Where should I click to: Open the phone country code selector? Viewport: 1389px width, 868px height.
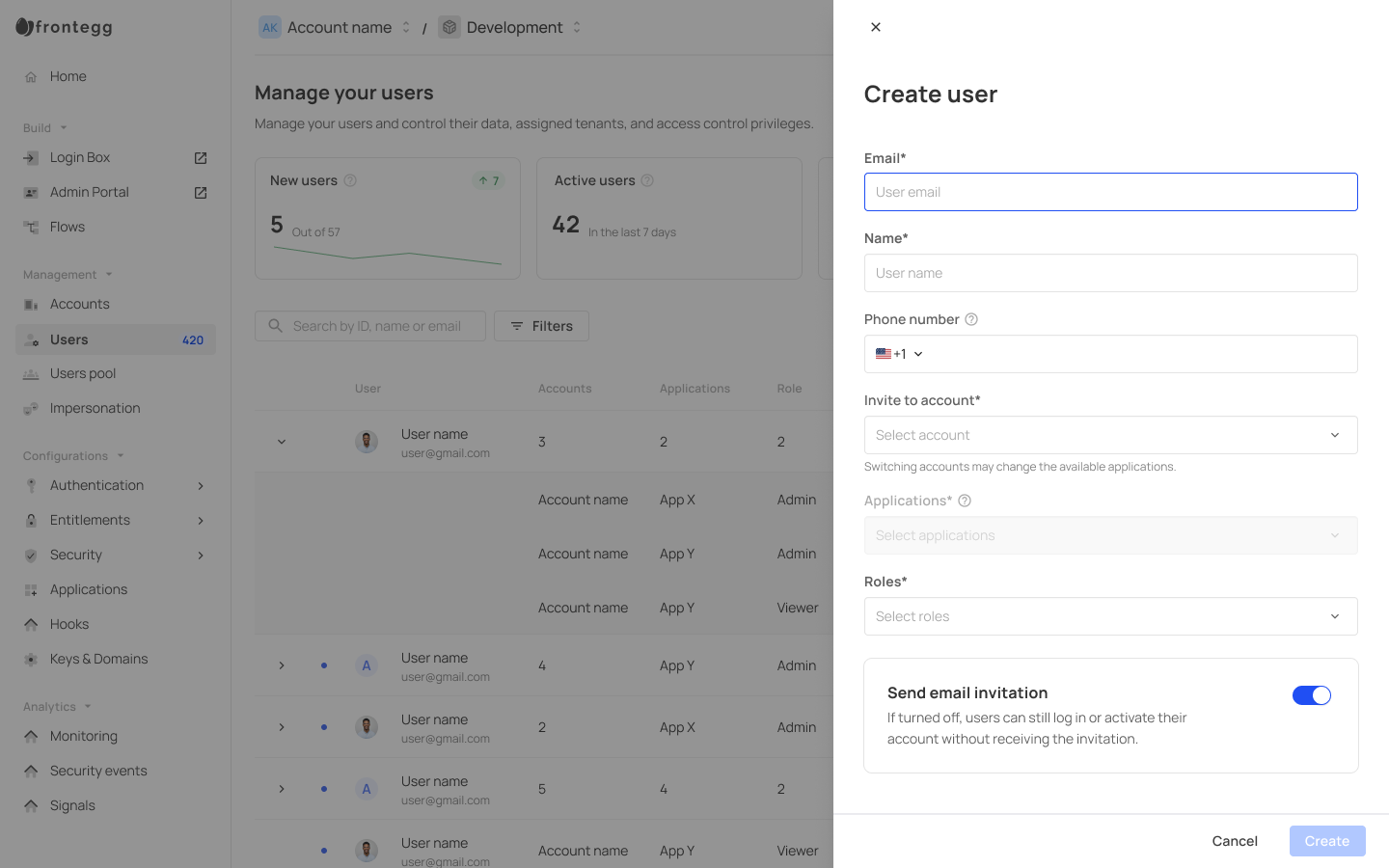point(899,354)
